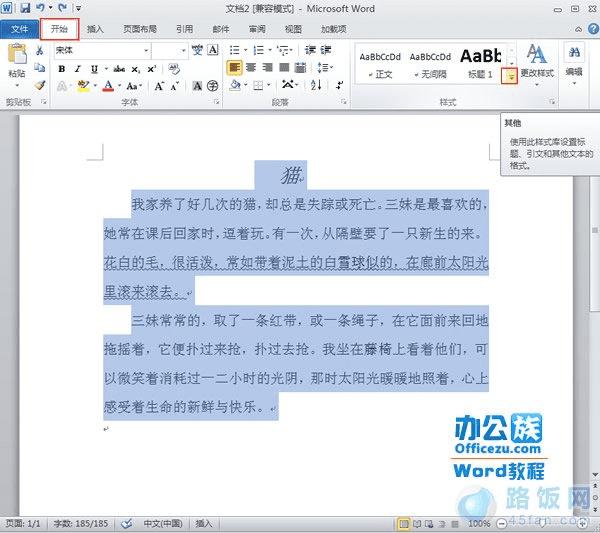The width and height of the screenshot is (600, 533).
Task: Toggle center alignment
Action: pyautogui.click(x=251, y=68)
